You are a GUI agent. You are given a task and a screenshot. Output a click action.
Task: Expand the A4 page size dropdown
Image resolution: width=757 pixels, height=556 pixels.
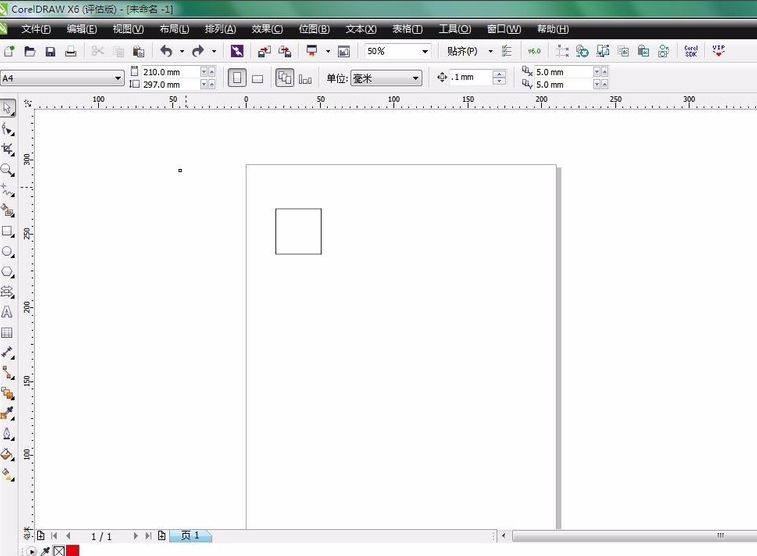point(117,78)
